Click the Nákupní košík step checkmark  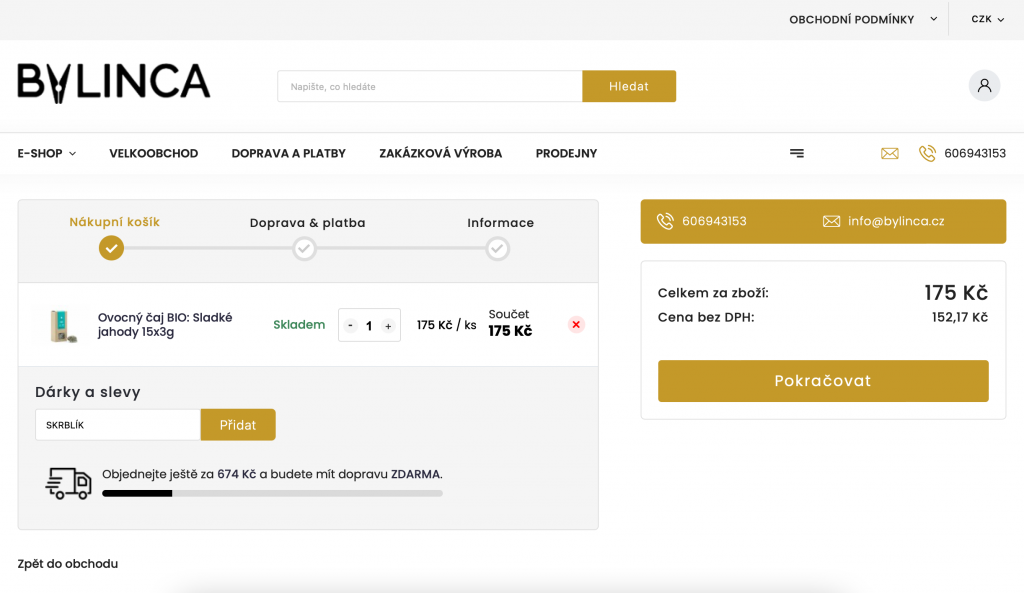point(111,248)
